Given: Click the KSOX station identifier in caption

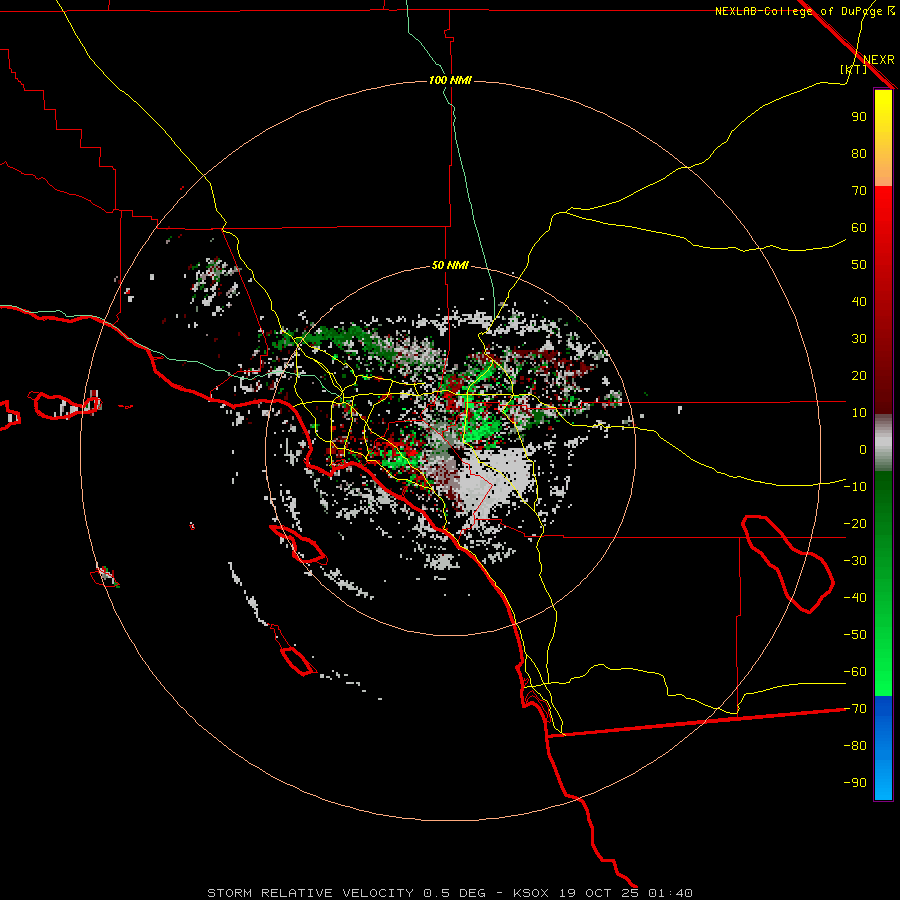Looking at the screenshot, I should coord(531,893).
